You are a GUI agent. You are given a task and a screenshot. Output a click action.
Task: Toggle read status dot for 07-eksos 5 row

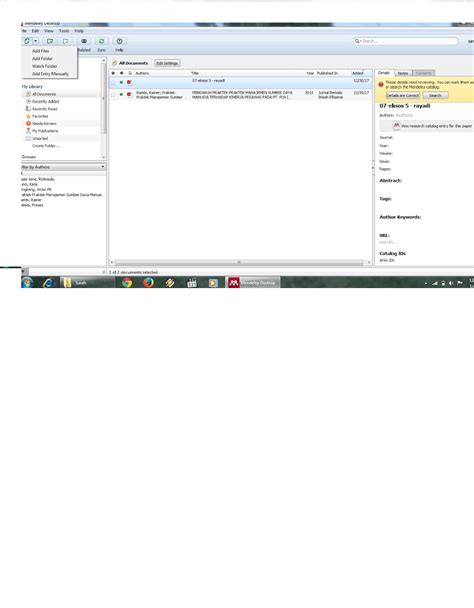tap(121, 83)
